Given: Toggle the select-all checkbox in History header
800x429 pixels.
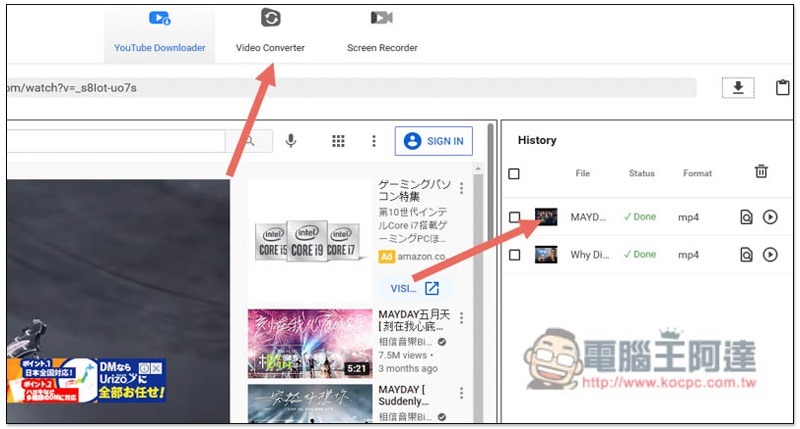Looking at the screenshot, I should coord(514,174).
